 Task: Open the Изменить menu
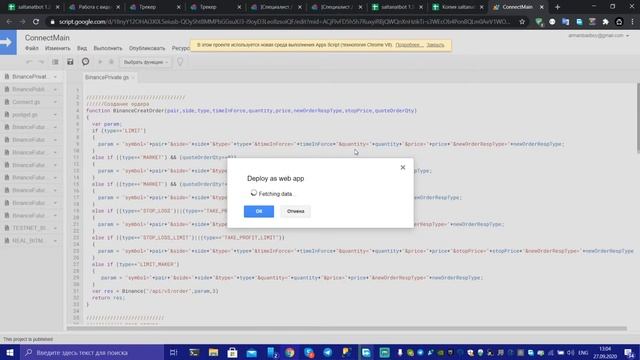click(x=58, y=48)
